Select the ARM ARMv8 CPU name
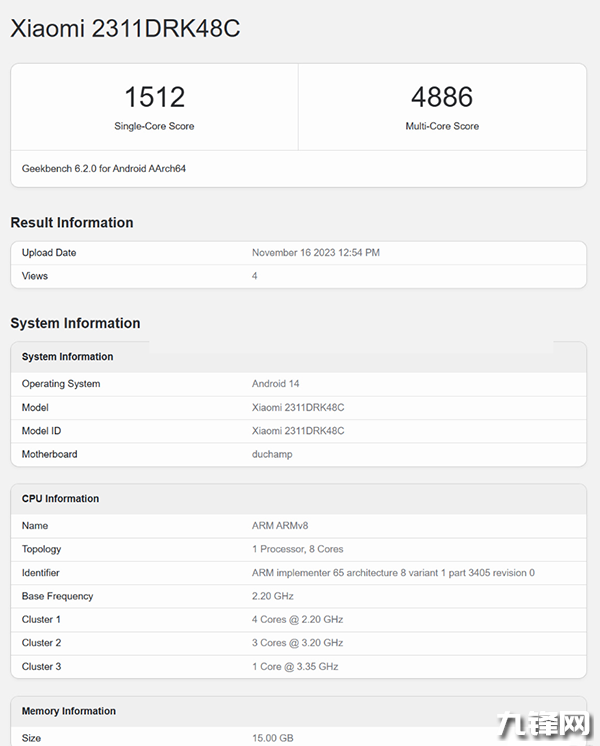 279,526
